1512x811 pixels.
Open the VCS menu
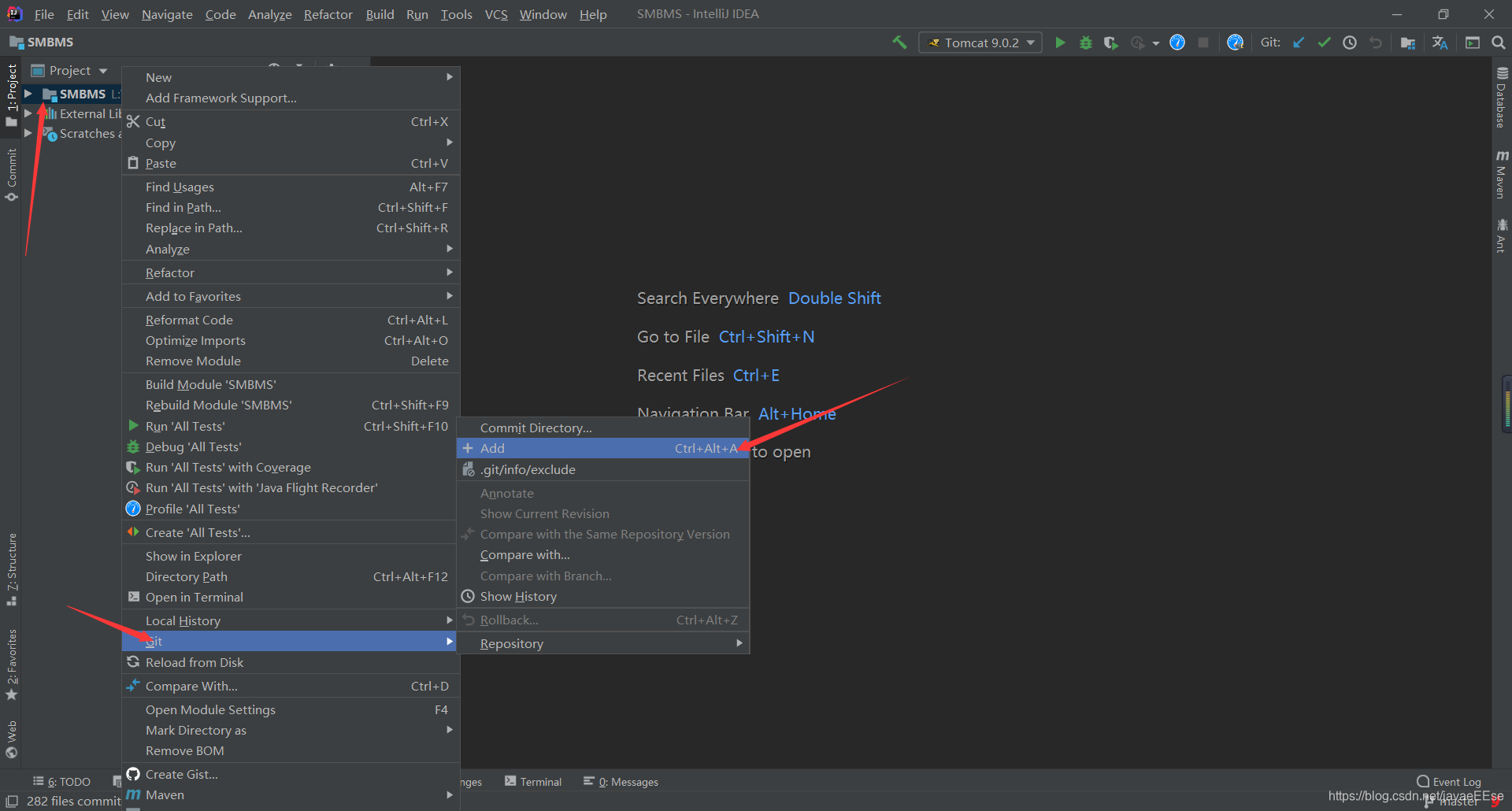point(496,14)
